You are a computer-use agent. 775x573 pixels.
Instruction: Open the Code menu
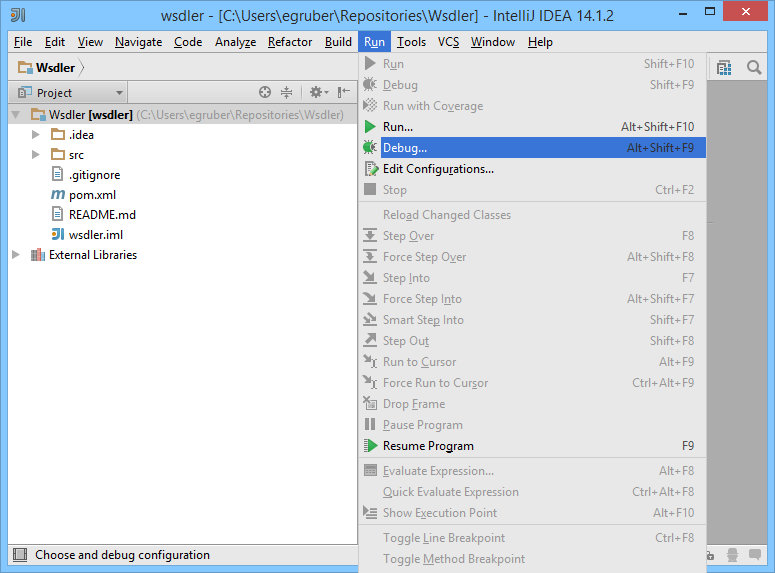[188, 42]
